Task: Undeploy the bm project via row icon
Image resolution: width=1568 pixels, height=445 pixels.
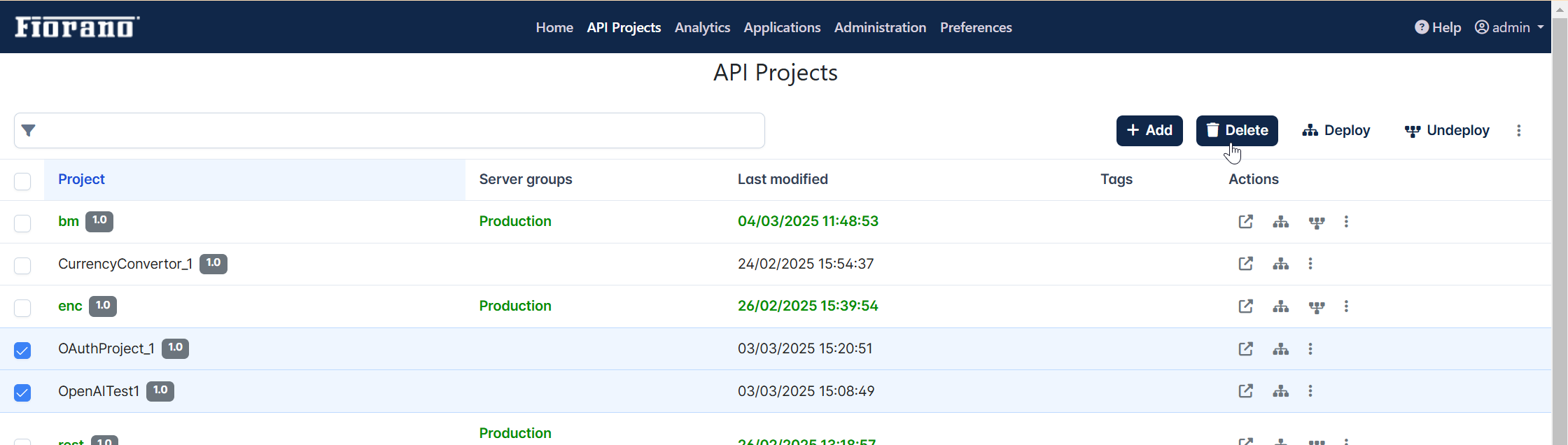Action: [x=1317, y=222]
